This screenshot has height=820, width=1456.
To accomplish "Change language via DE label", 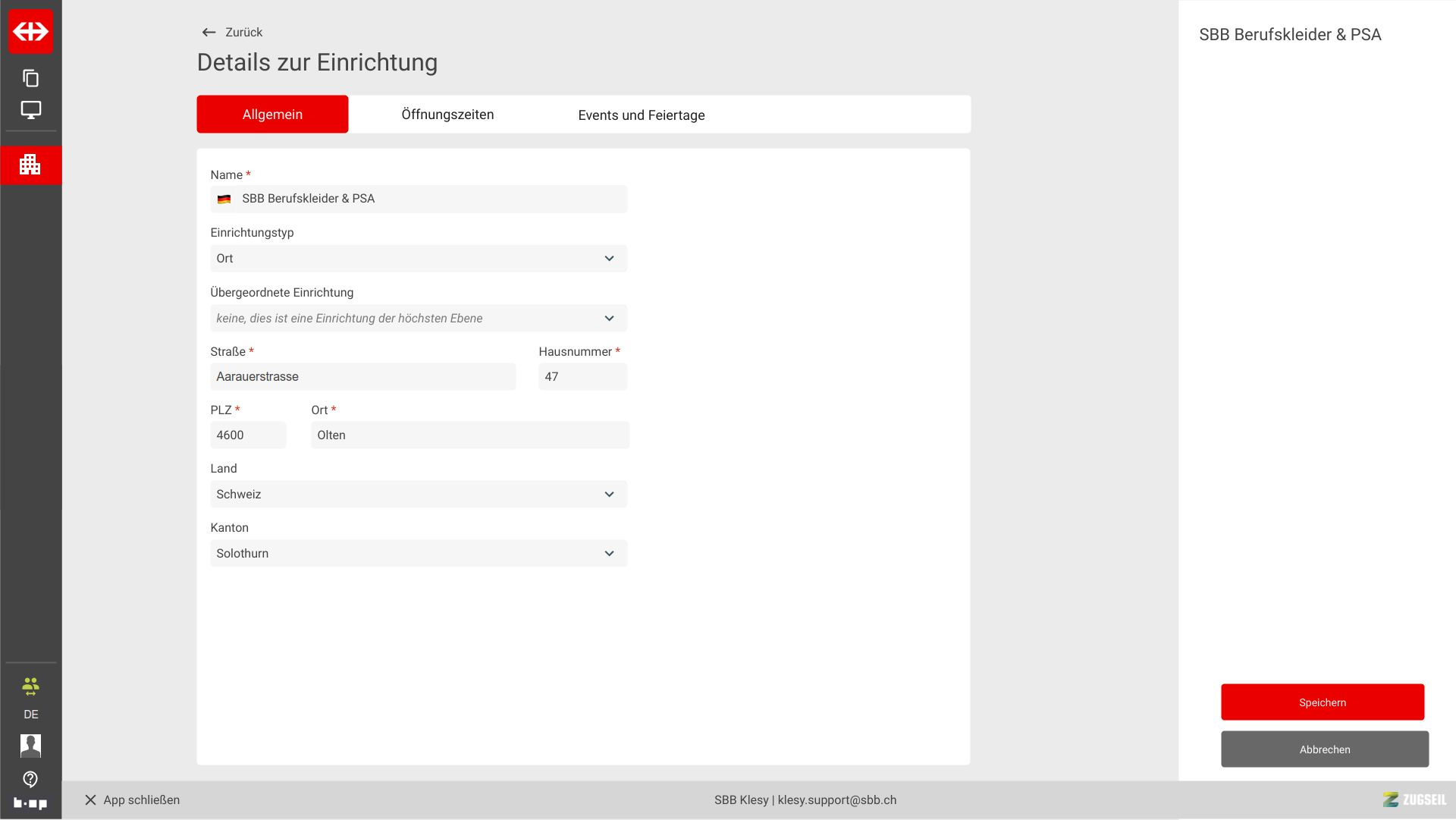I will (30, 715).
